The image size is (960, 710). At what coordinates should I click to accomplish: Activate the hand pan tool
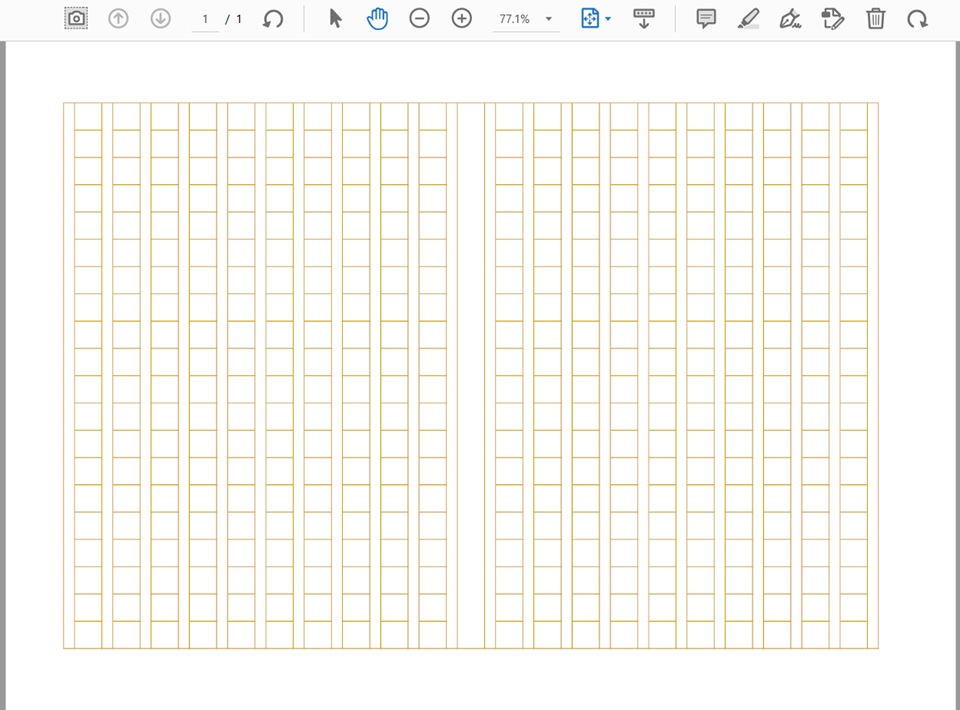377,18
